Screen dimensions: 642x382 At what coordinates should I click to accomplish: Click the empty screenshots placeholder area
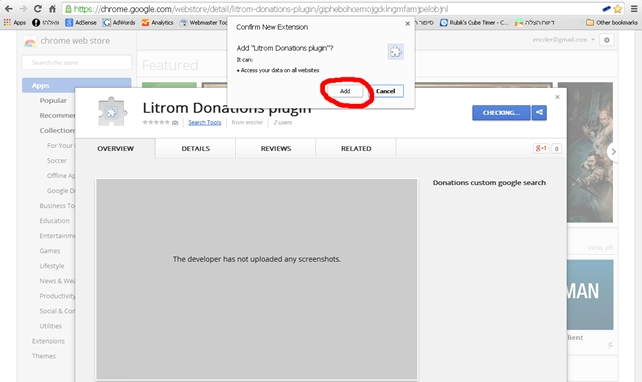point(257,279)
